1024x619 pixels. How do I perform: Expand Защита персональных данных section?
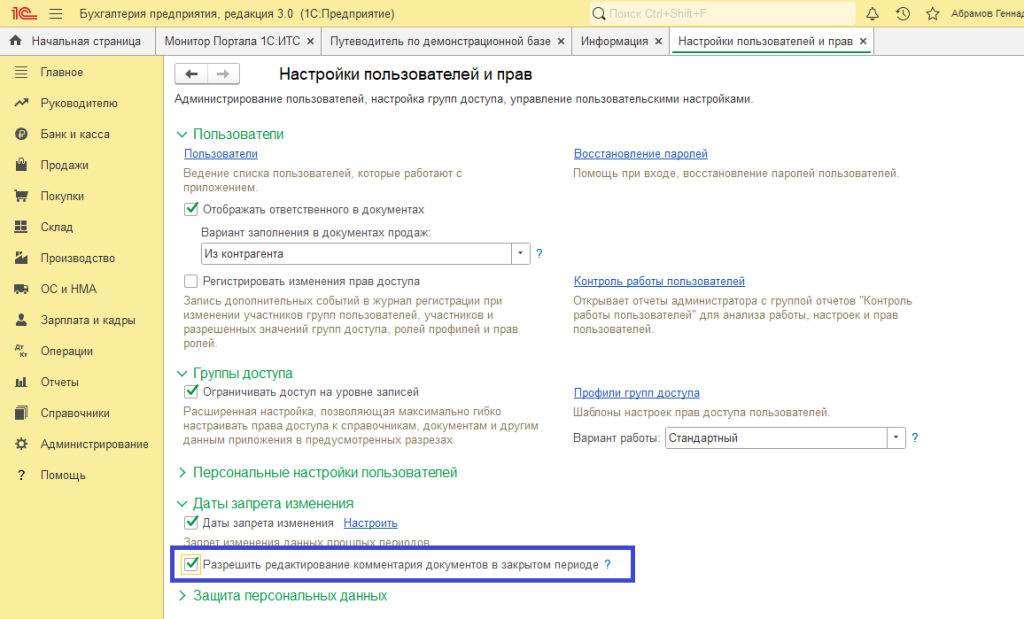coord(182,595)
